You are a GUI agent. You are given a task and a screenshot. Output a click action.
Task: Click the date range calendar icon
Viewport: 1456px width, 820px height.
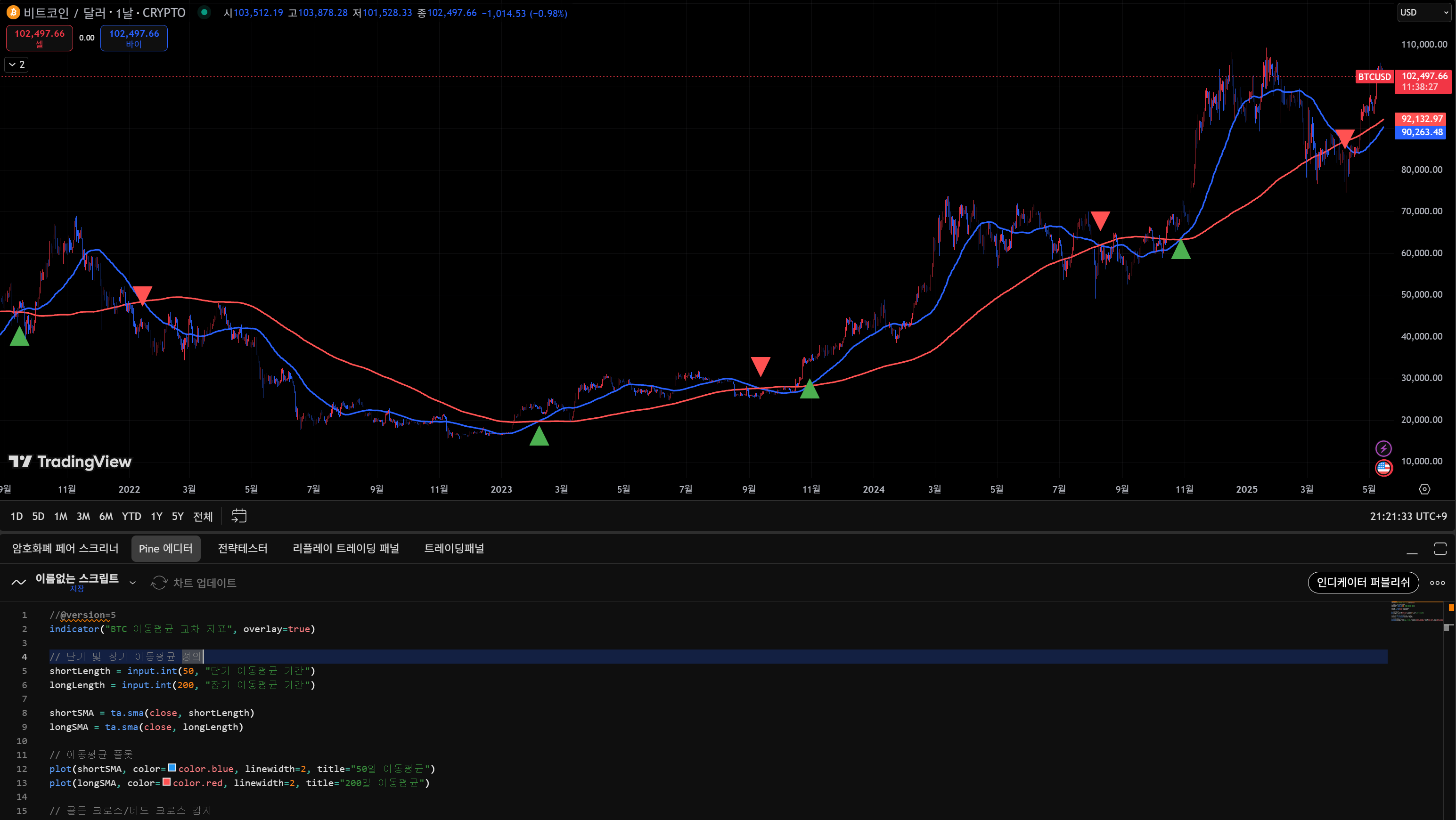tap(239, 516)
